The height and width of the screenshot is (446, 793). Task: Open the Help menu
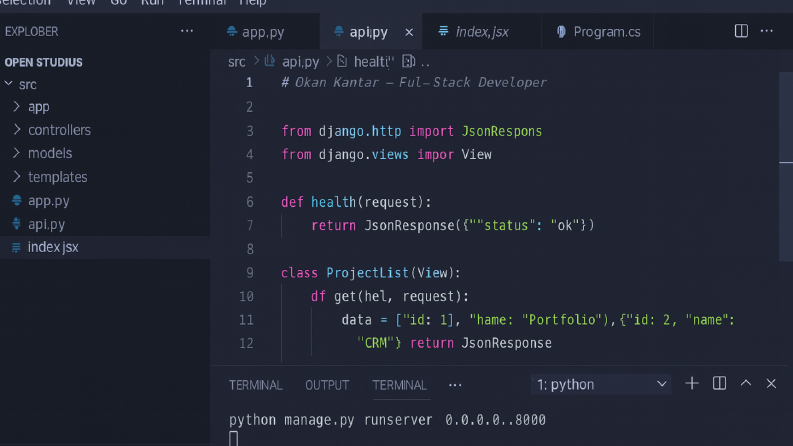click(x=252, y=3)
